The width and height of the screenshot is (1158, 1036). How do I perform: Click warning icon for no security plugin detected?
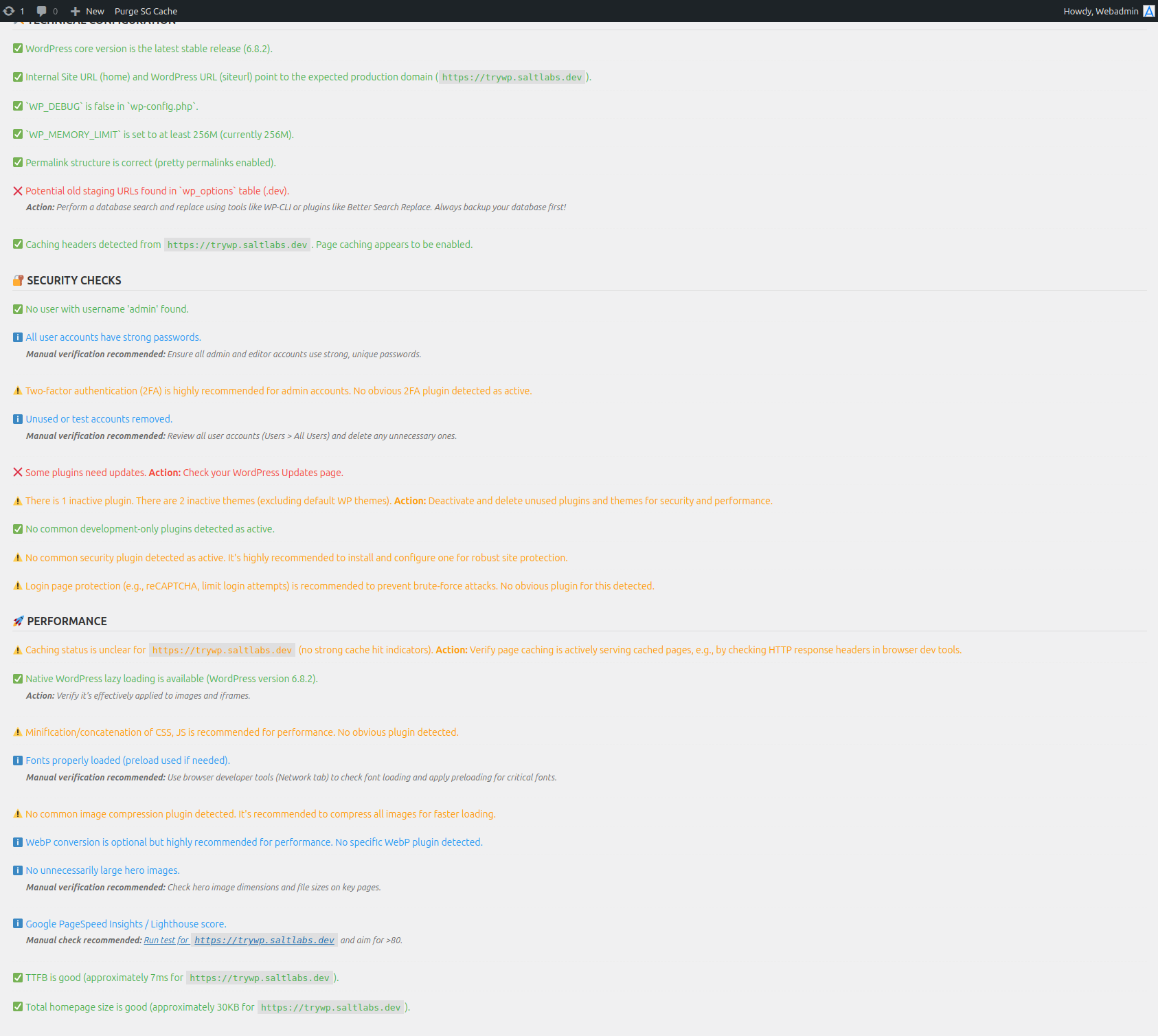(x=18, y=558)
